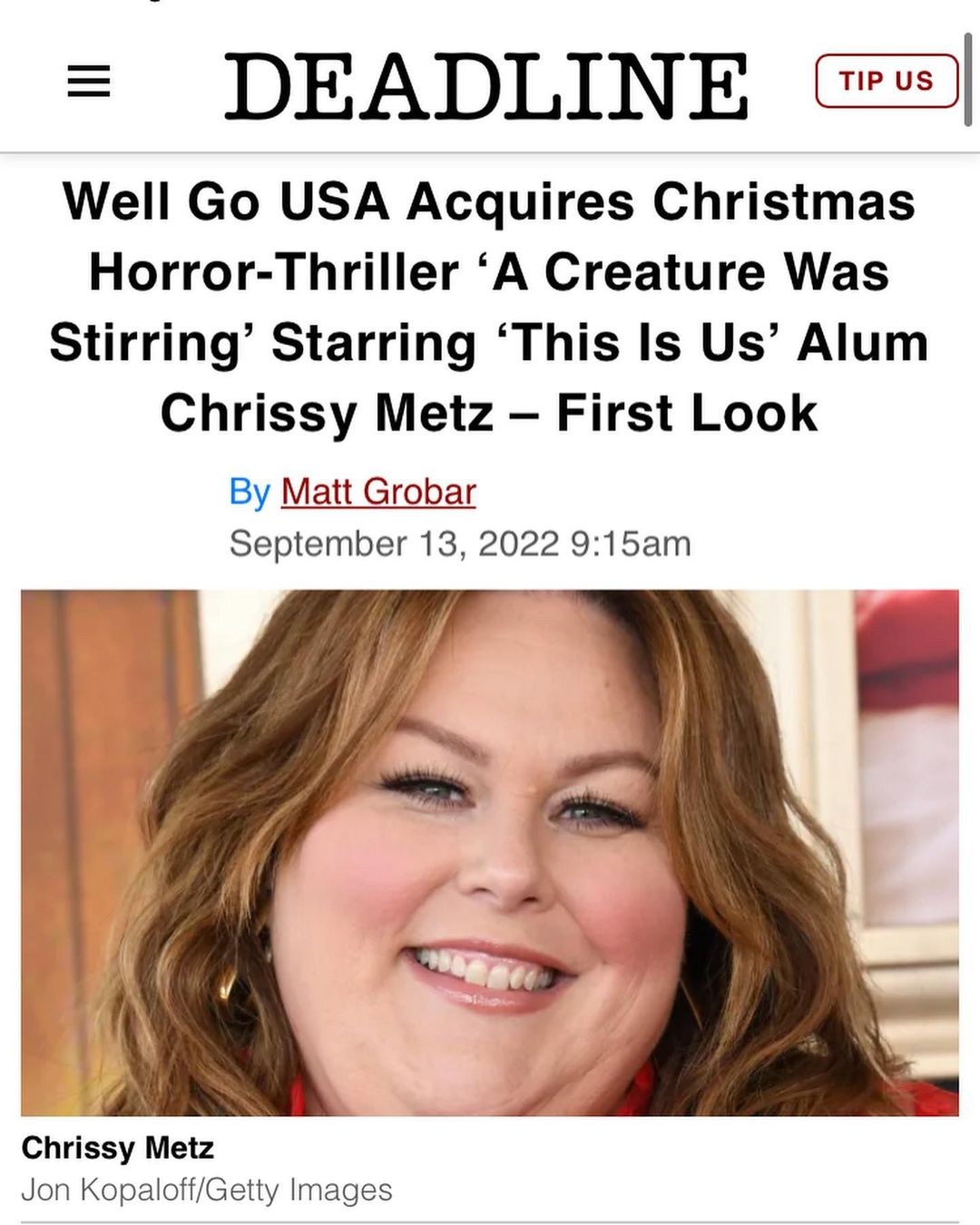Select the article's main photo

[x=490, y=852]
